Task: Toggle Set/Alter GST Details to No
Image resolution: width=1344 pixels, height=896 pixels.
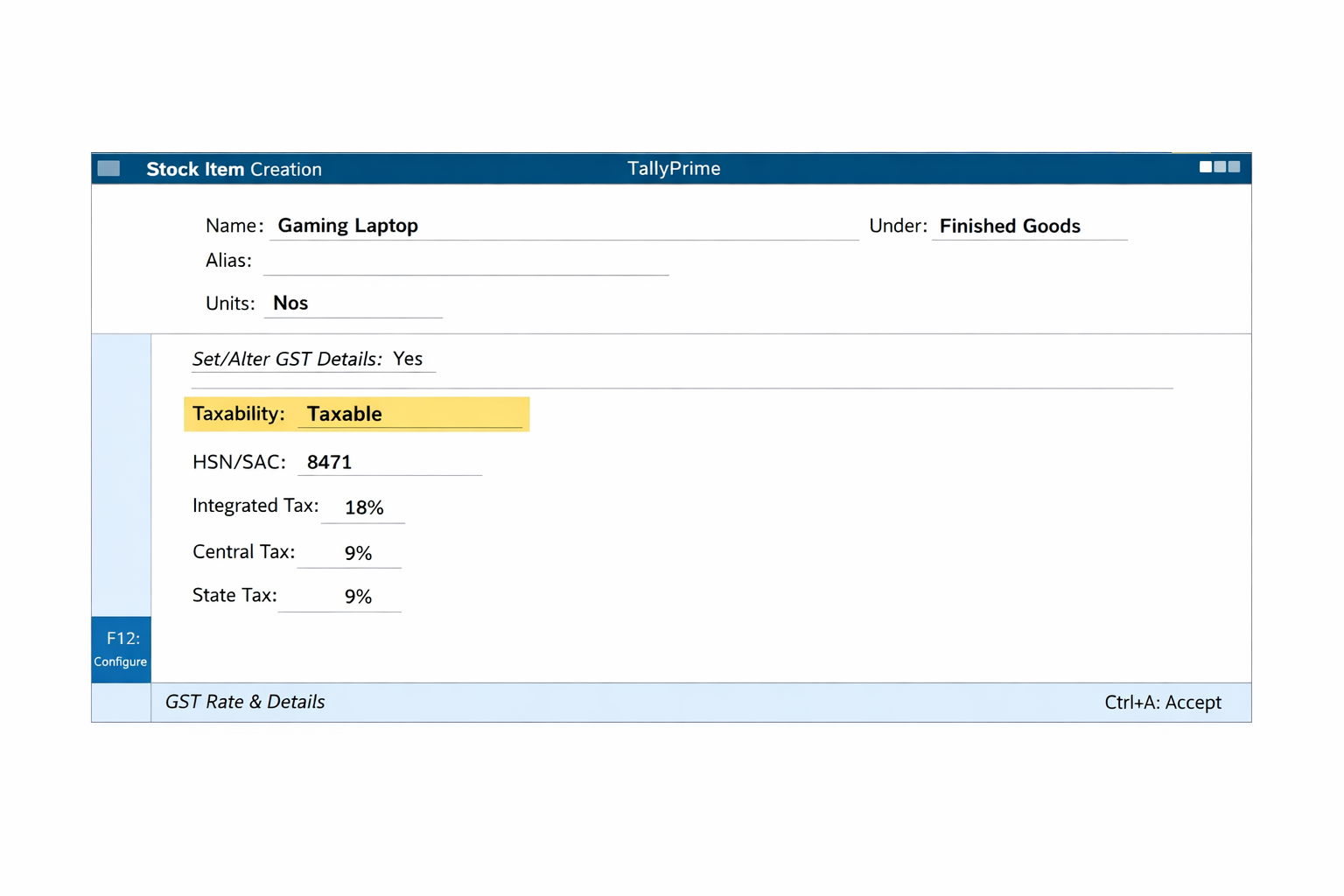Action: click(x=408, y=359)
